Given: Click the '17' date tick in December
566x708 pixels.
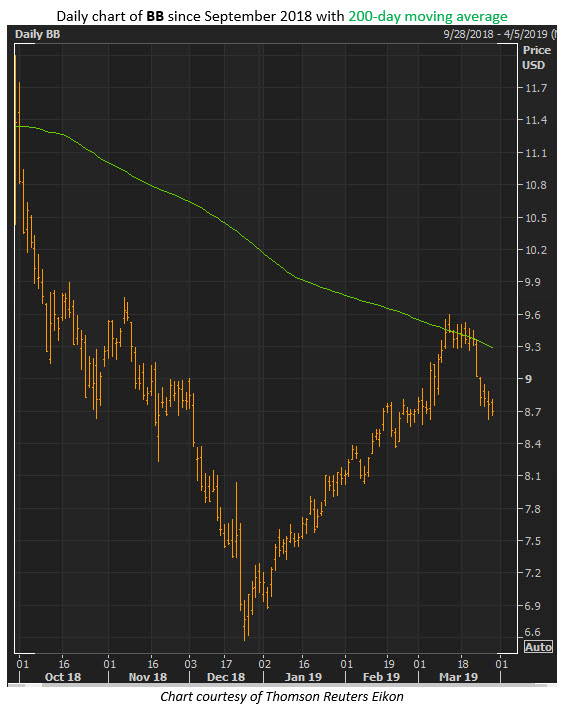Looking at the screenshot, I should tap(226, 664).
